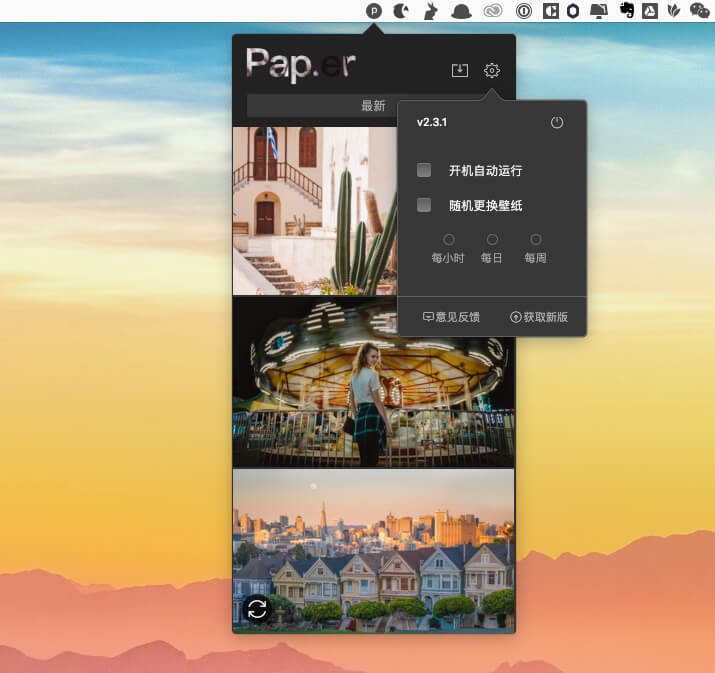Enable 随机更换壁纸 checkbox
The image size is (715, 673).
tap(424, 205)
